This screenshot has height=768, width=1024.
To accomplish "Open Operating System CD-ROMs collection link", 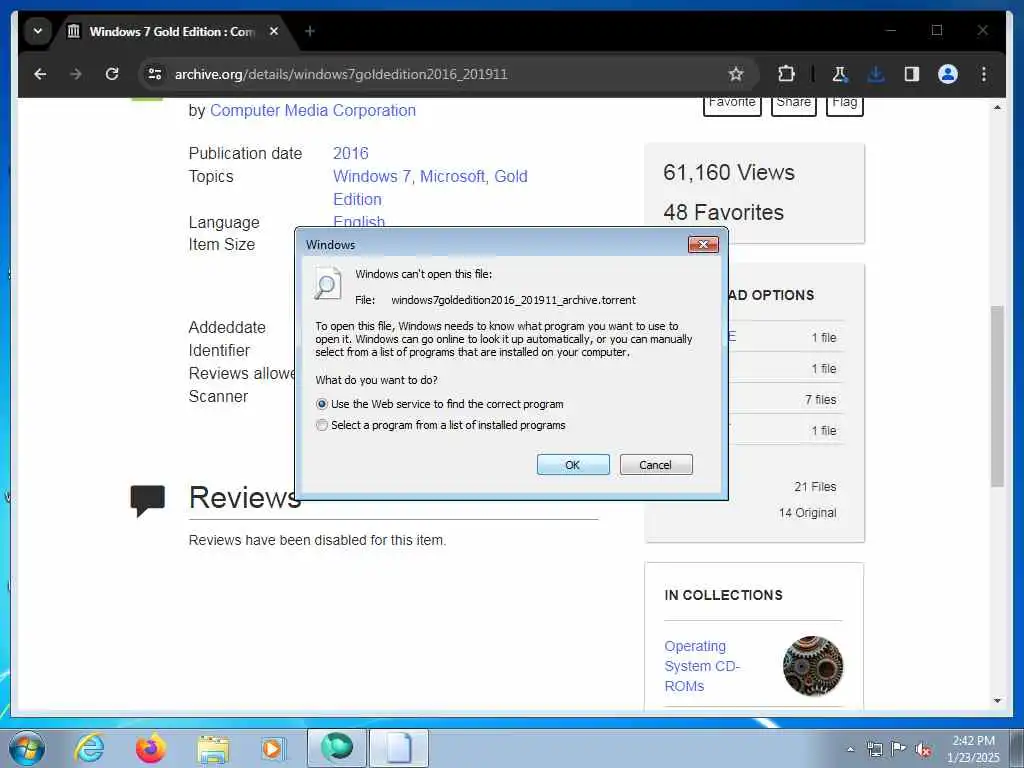I will (x=702, y=666).
